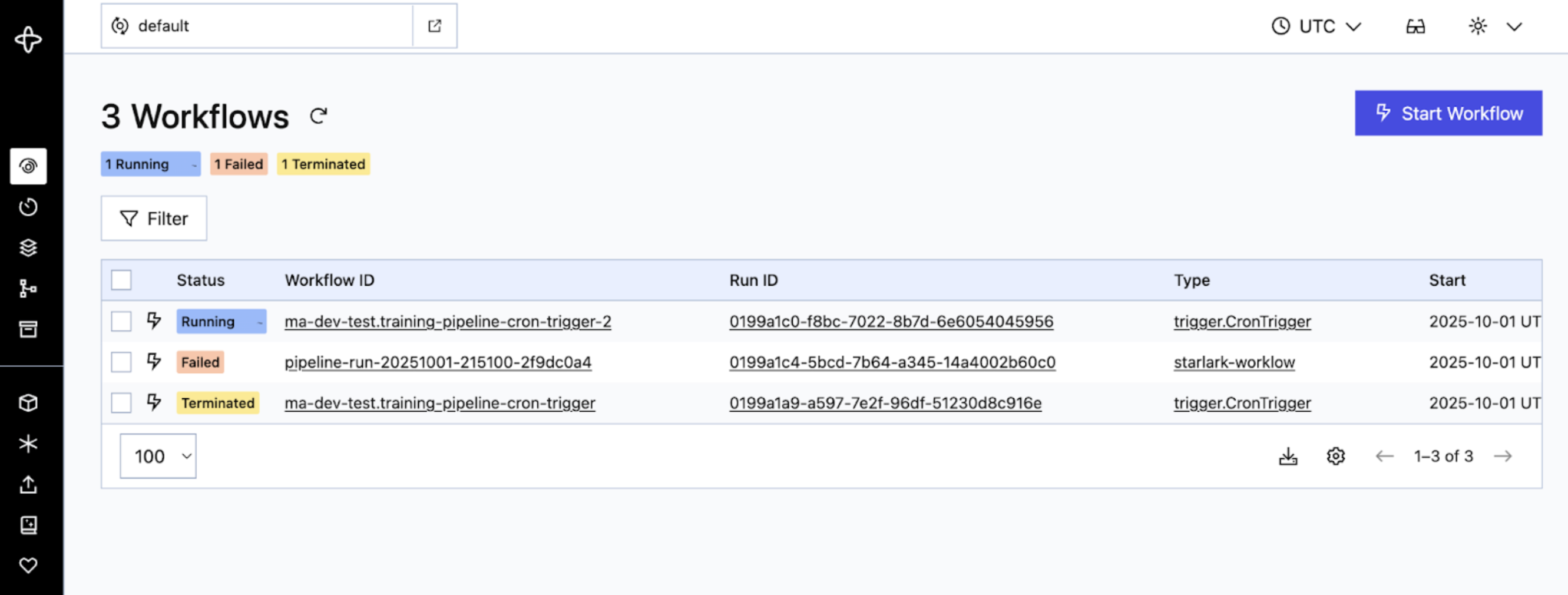Expand the UTC timezone dropdown
The height and width of the screenshot is (595, 1568).
point(1315,25)
